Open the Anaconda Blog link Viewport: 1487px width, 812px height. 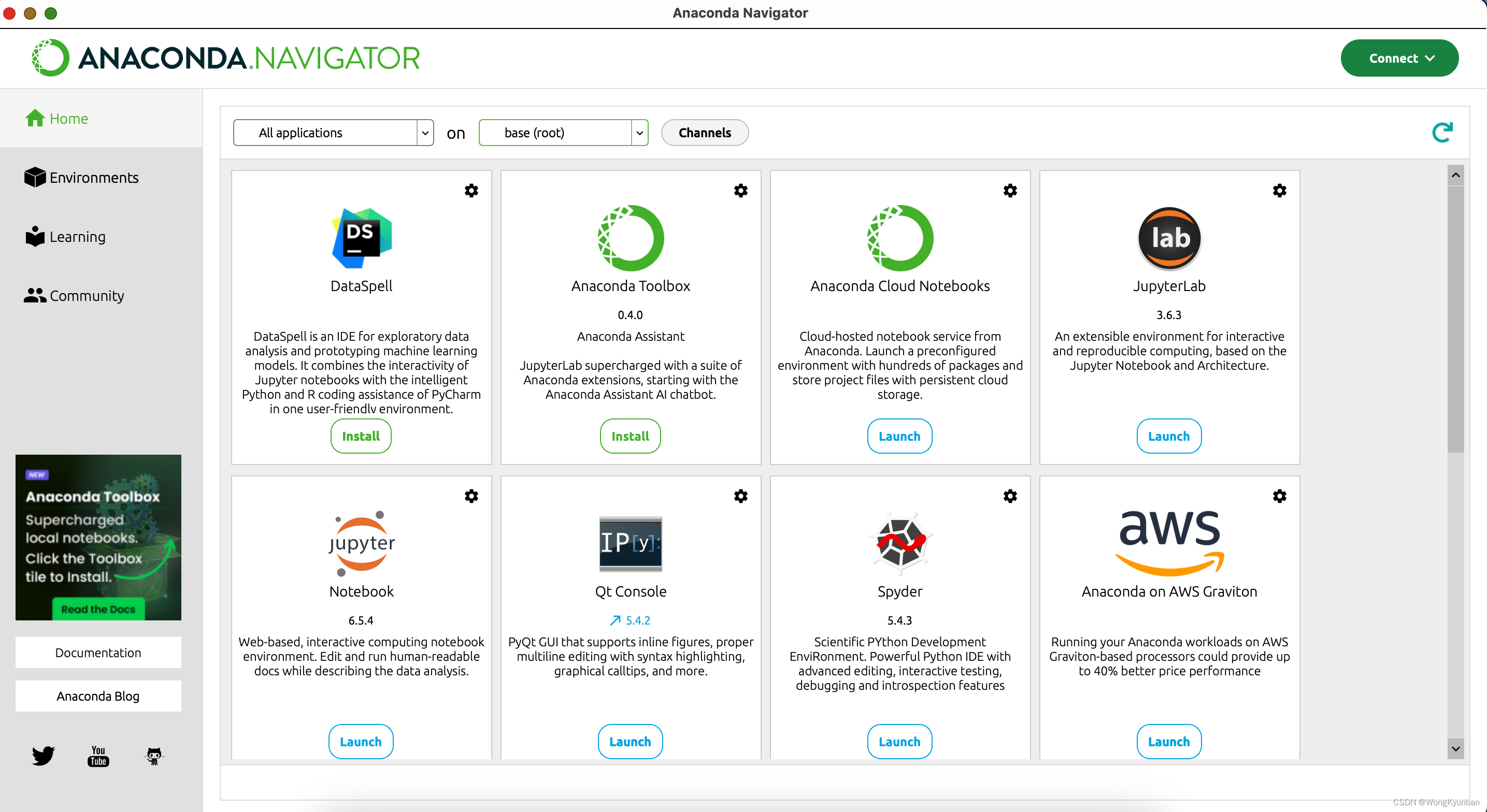(x=98, y=696)
